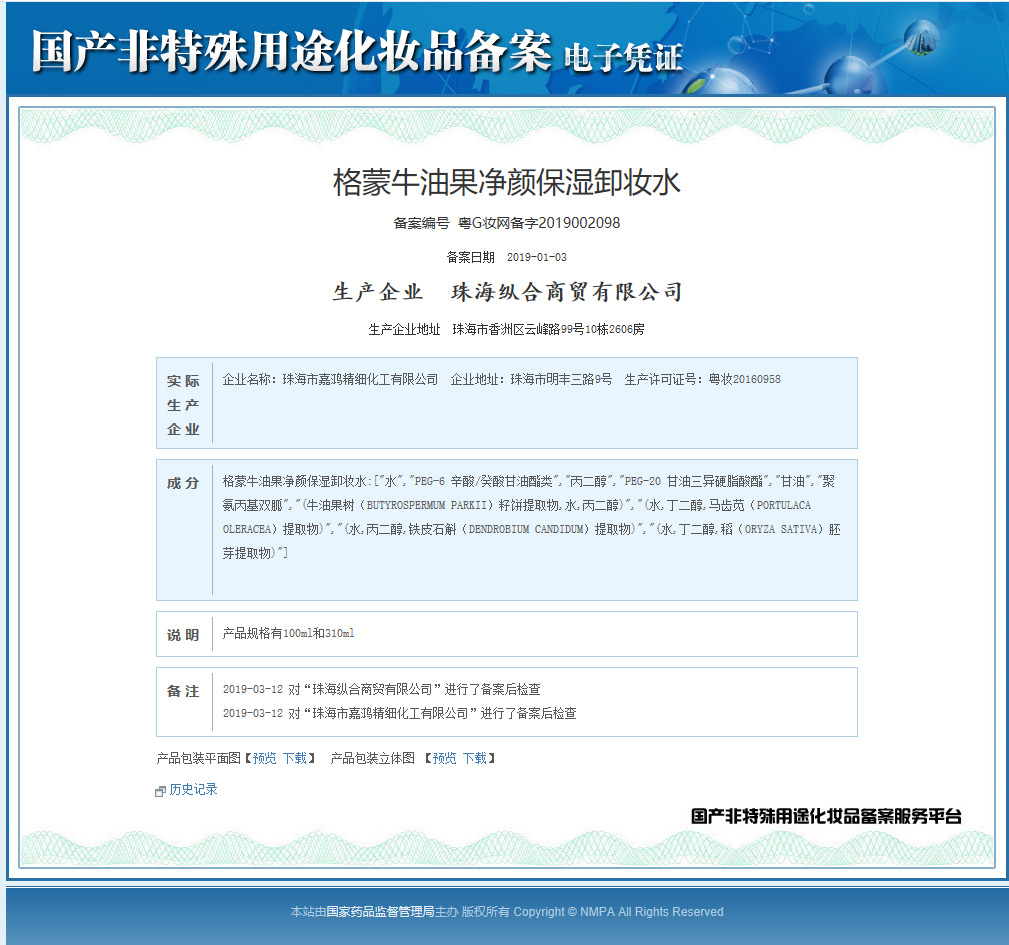Click the 成分 section label
This screenshot has height=945, width=1009.
pos(183,483)
